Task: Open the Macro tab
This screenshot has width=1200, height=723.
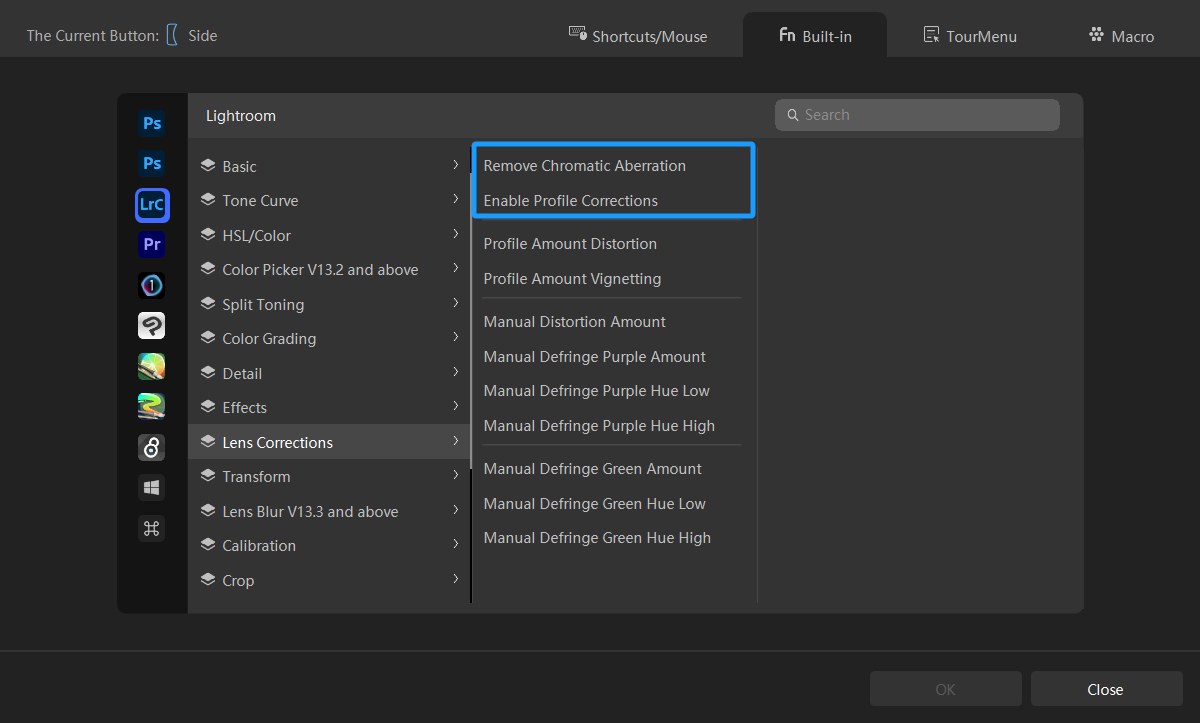Action: tap(1121, 35)
